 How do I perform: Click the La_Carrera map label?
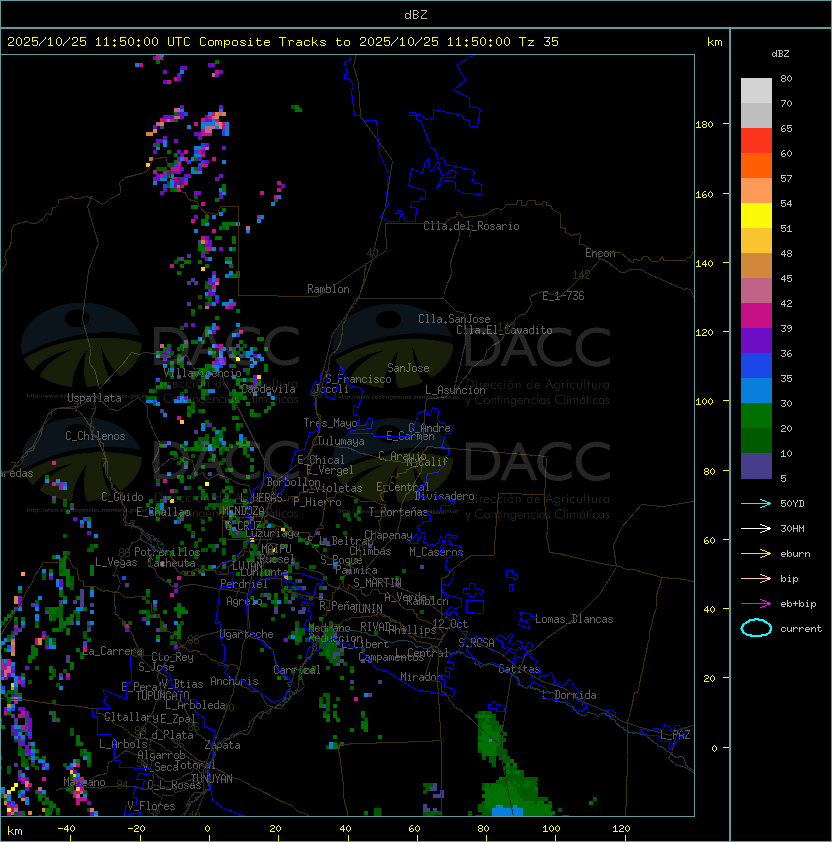coord(113,651)
